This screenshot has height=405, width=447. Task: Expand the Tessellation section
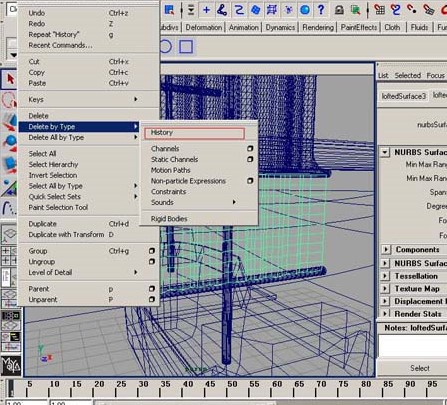(x=385, y=276)
